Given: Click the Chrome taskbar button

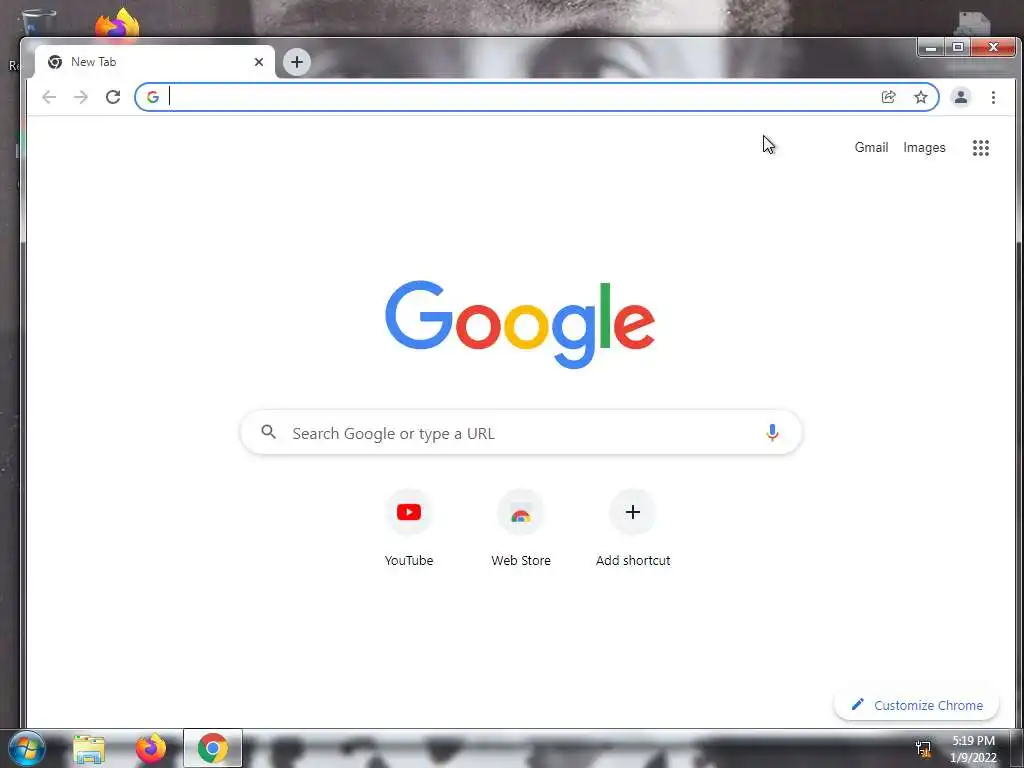Looking at the screenshot, I should pyautogui.click(x=213, y=748).
